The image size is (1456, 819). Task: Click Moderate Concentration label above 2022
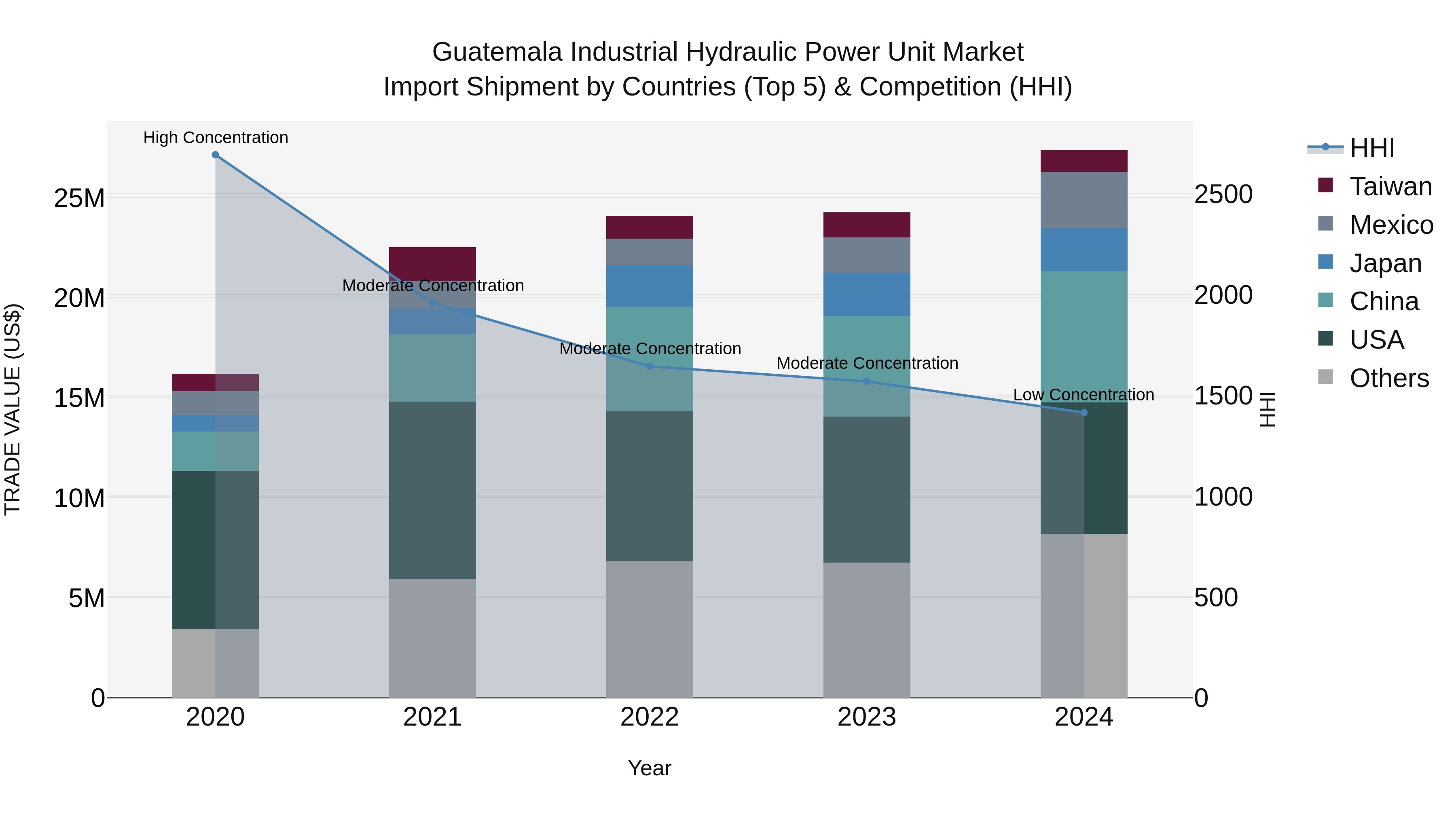(650, 349)
